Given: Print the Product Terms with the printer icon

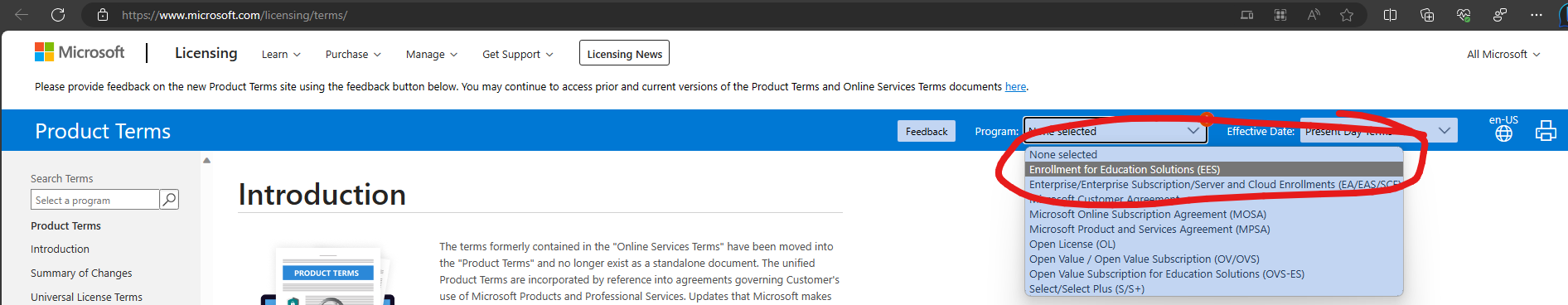Looking at the screenshot, I should [x=1546, y=131].
